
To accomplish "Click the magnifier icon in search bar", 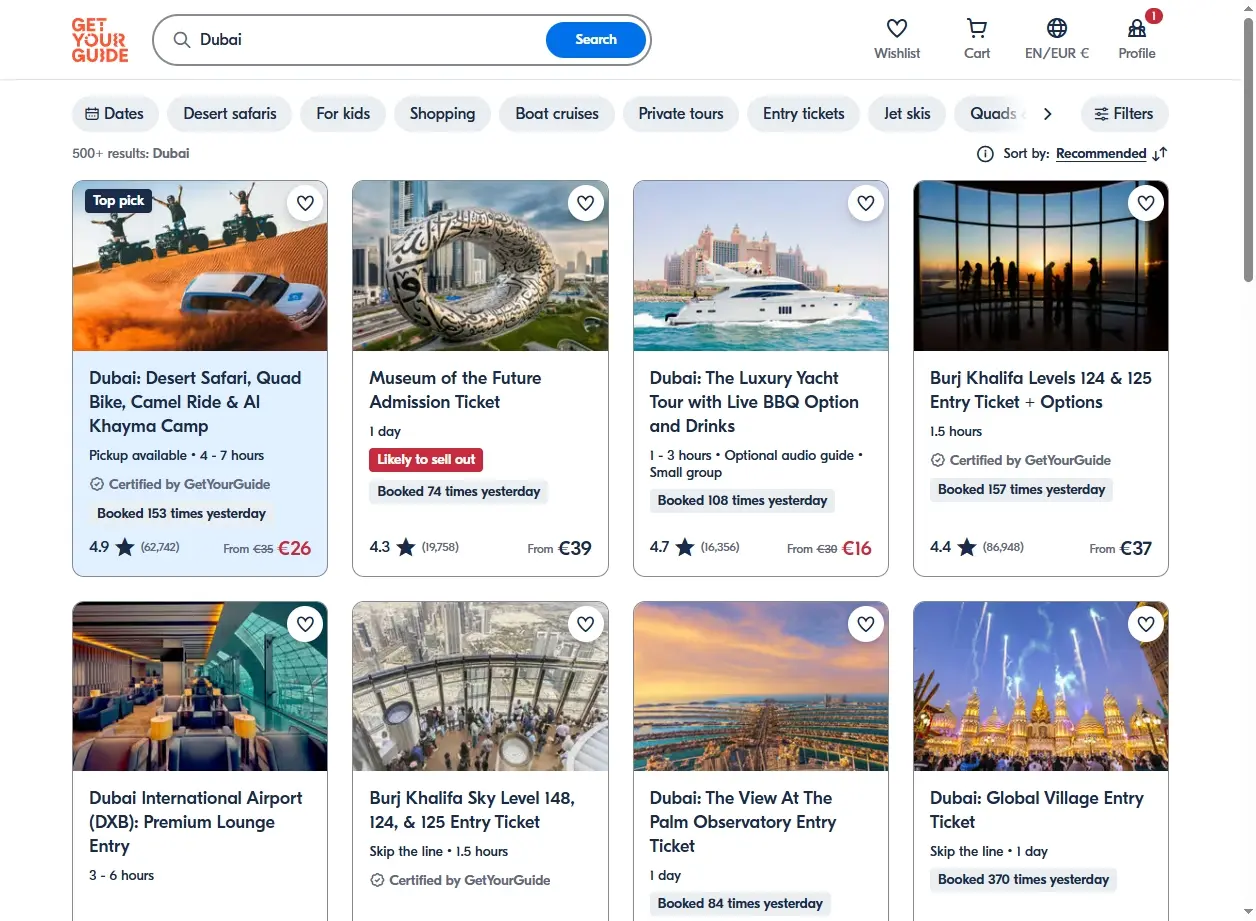I will click(182, 40).
